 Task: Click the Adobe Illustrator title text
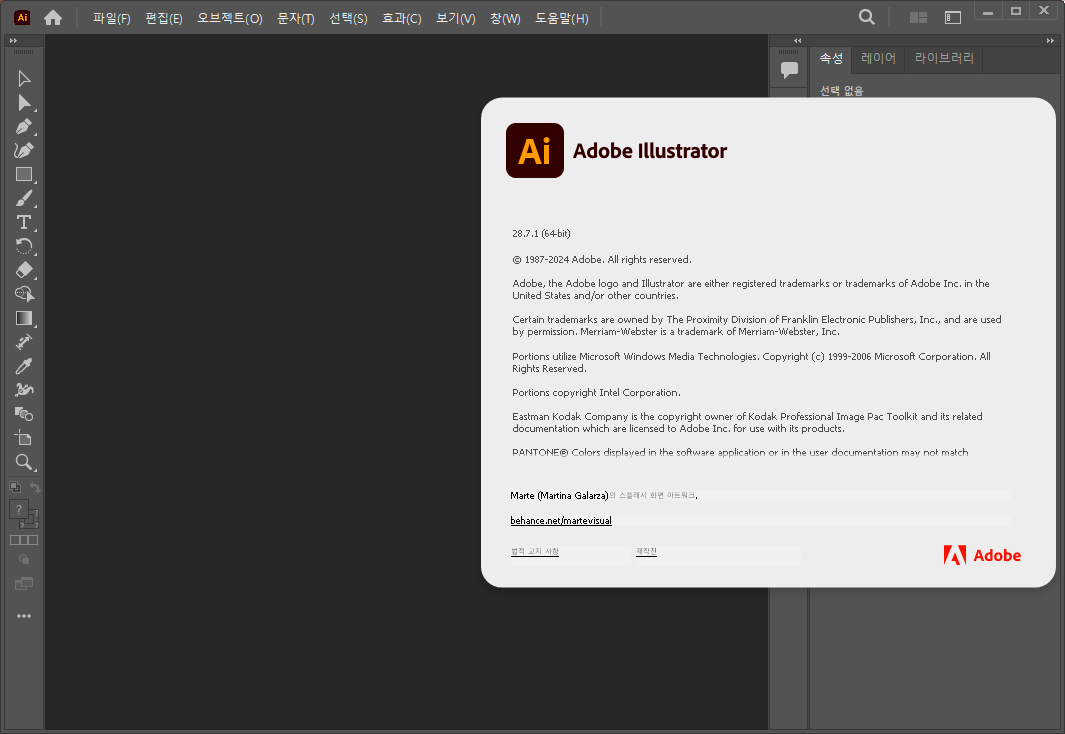pyautogui.click(x=650, y=151)
